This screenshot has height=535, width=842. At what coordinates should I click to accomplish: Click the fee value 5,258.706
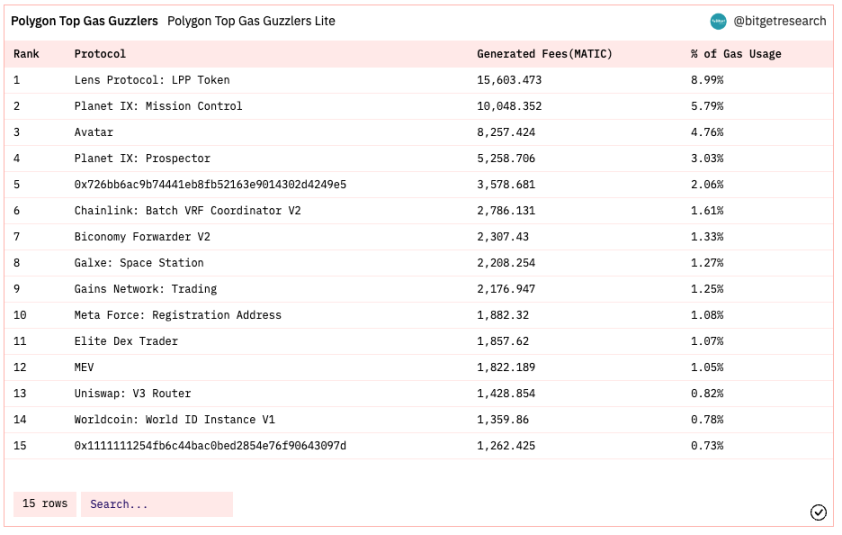coord(506,158)
